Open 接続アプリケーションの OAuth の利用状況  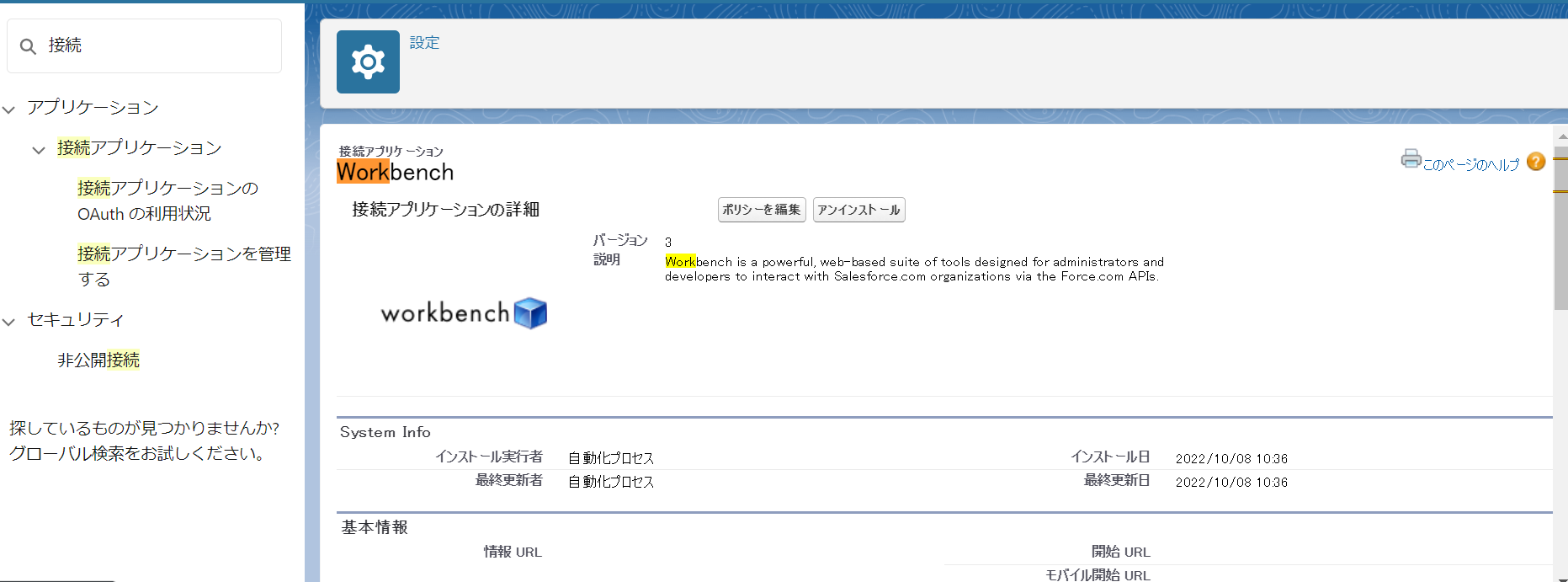[x=167, y=200]
